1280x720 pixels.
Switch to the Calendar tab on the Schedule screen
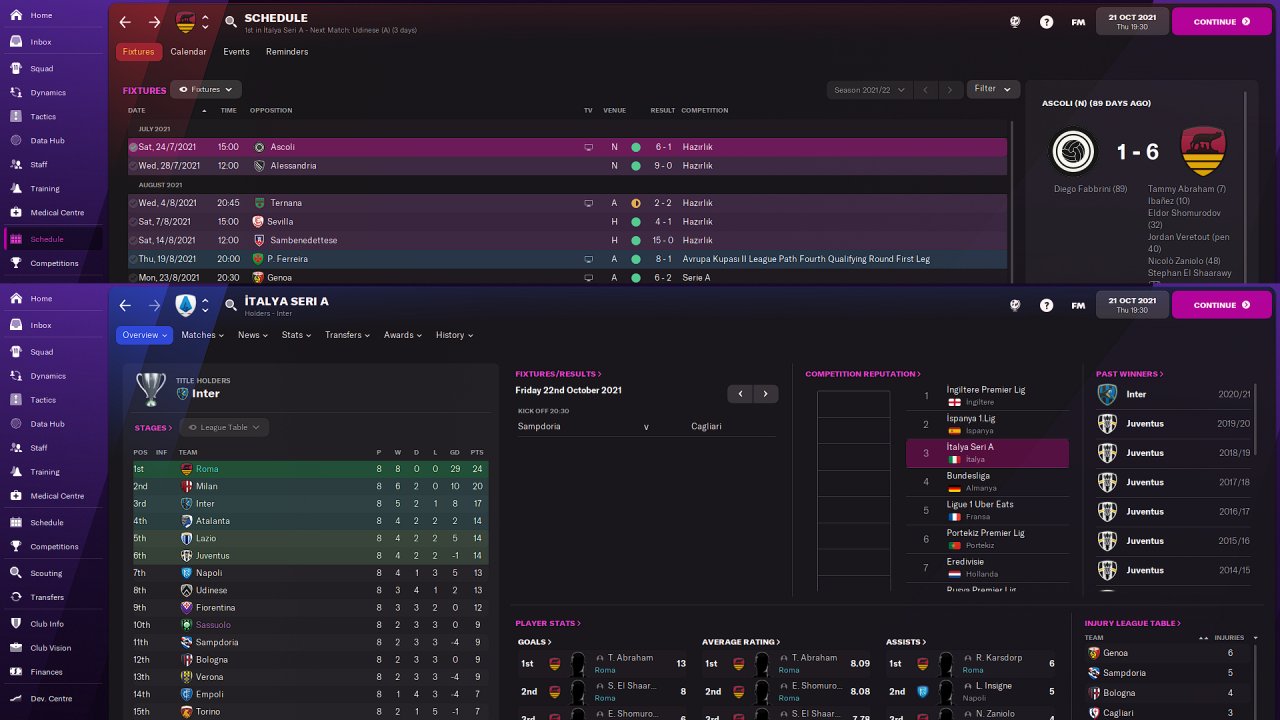click(x=188, y=52)
